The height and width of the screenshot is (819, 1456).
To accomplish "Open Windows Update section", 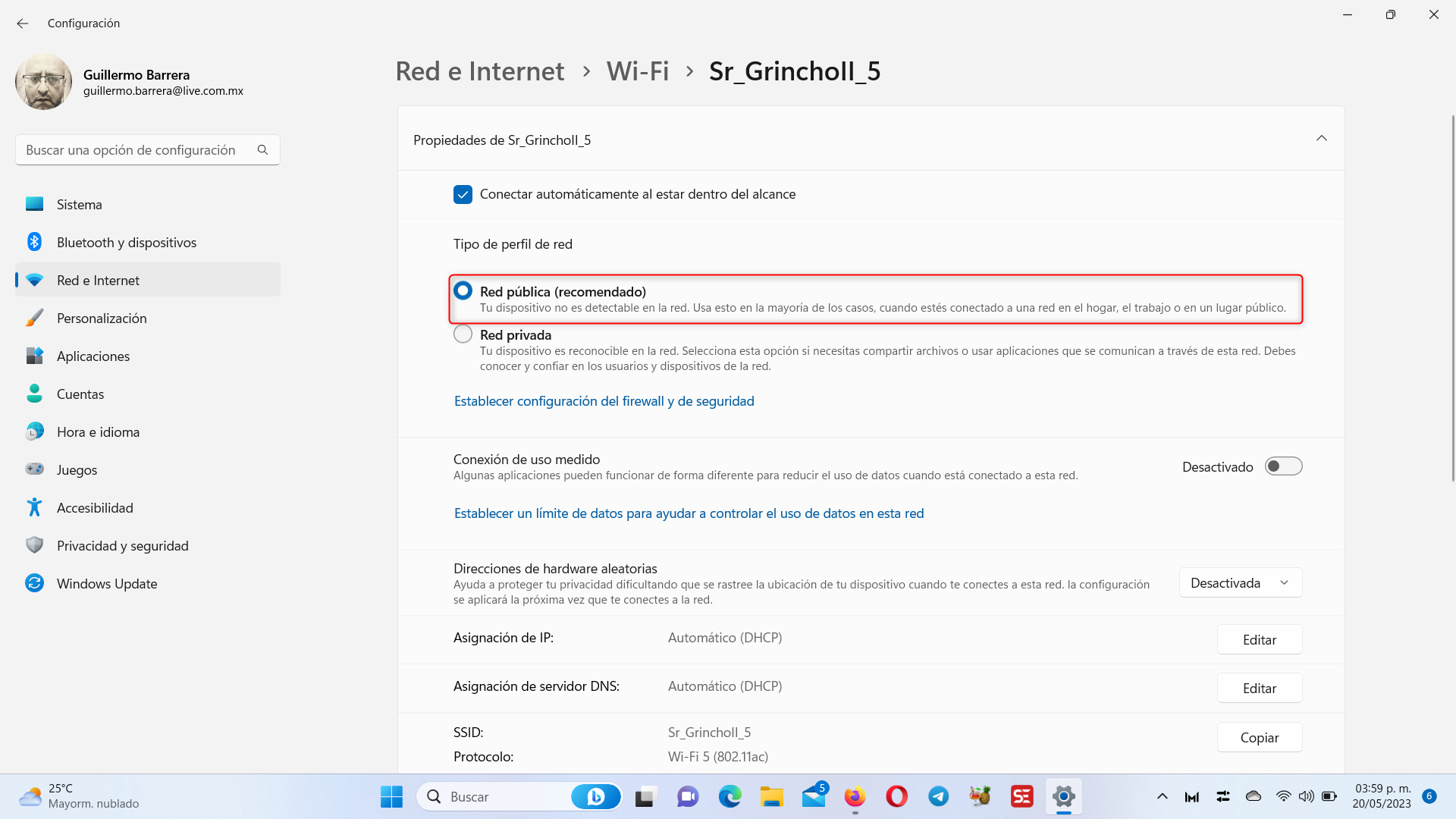I will [107, 584].
